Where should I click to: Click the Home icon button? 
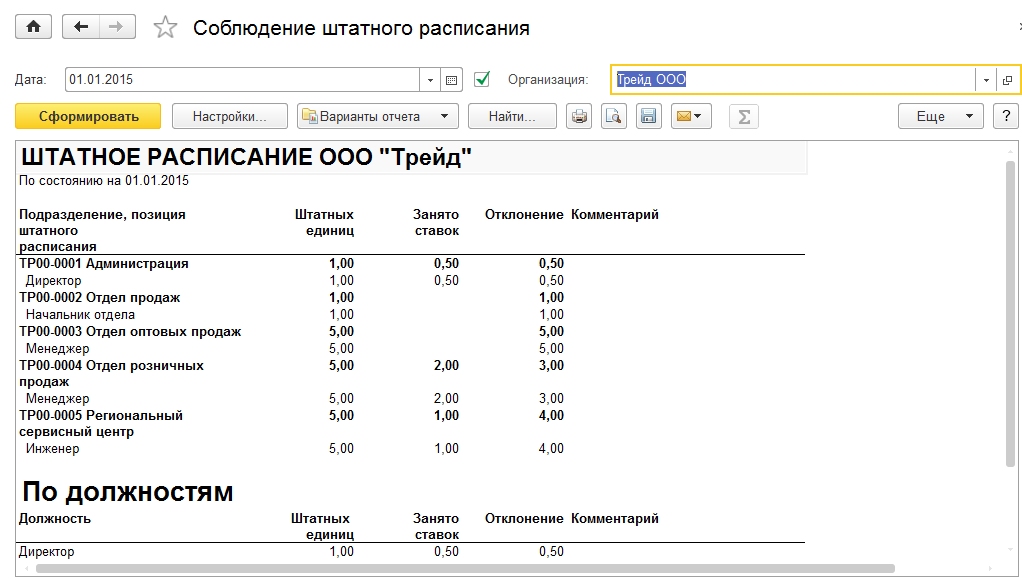click(33, 27)
